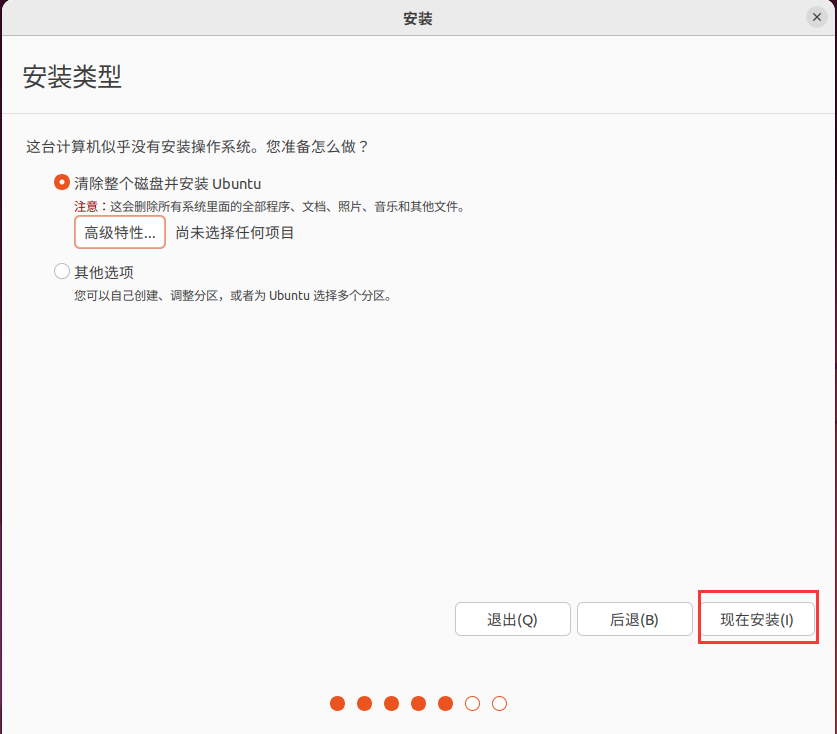Screen dimensions: 837x734
Task: Click the red 注意 warning text
Action: [85, 207]
